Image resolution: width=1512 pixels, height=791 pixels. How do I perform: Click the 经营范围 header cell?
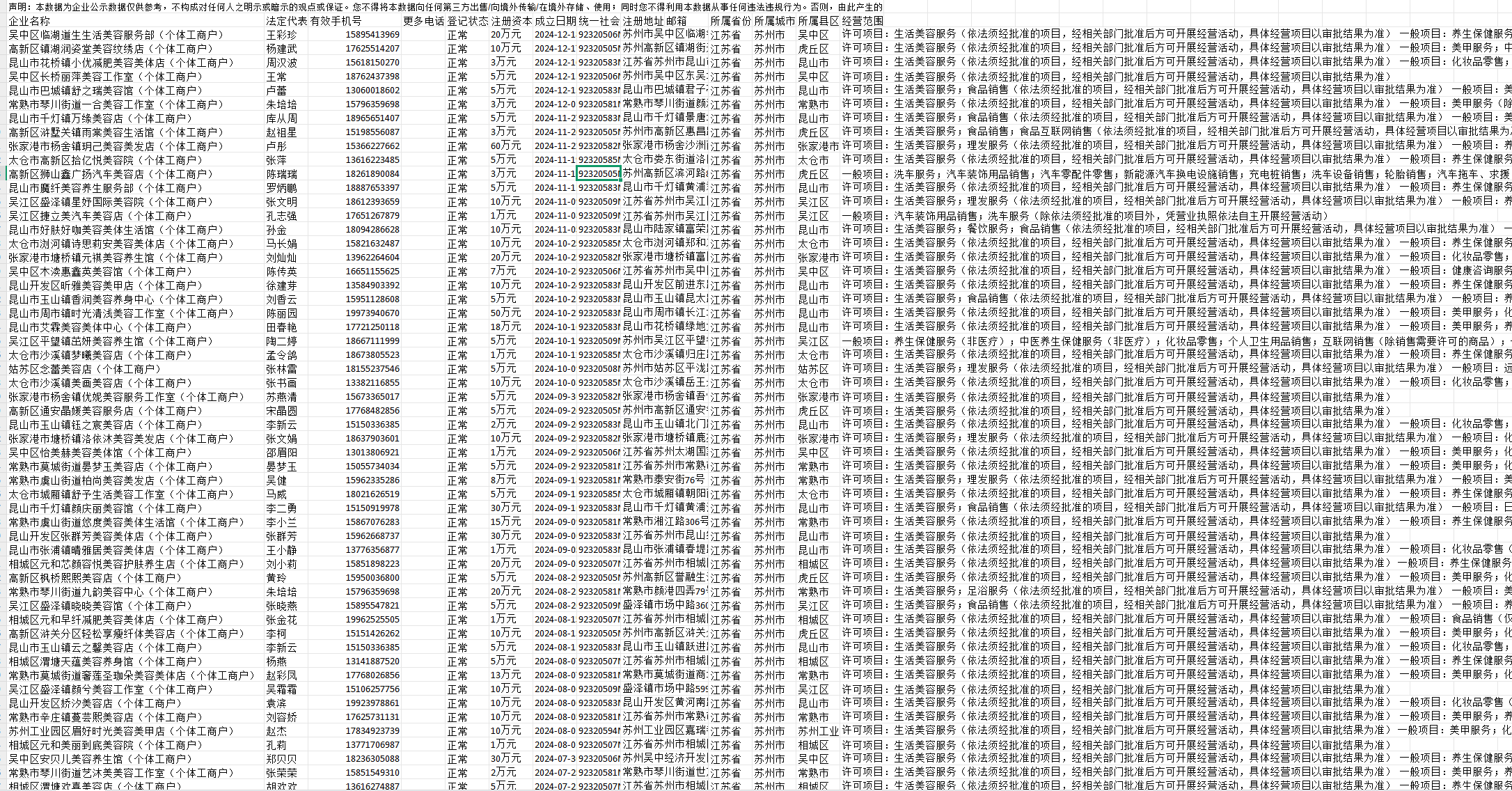point(862,21)
